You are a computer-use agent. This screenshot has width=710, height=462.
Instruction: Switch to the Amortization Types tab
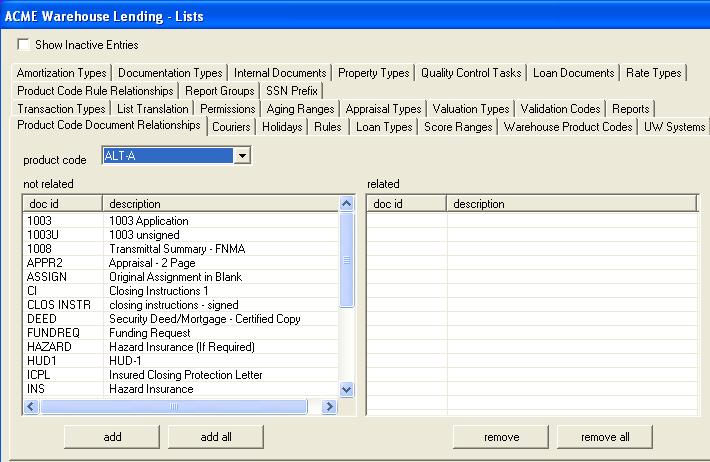click(x=62, y=73)
